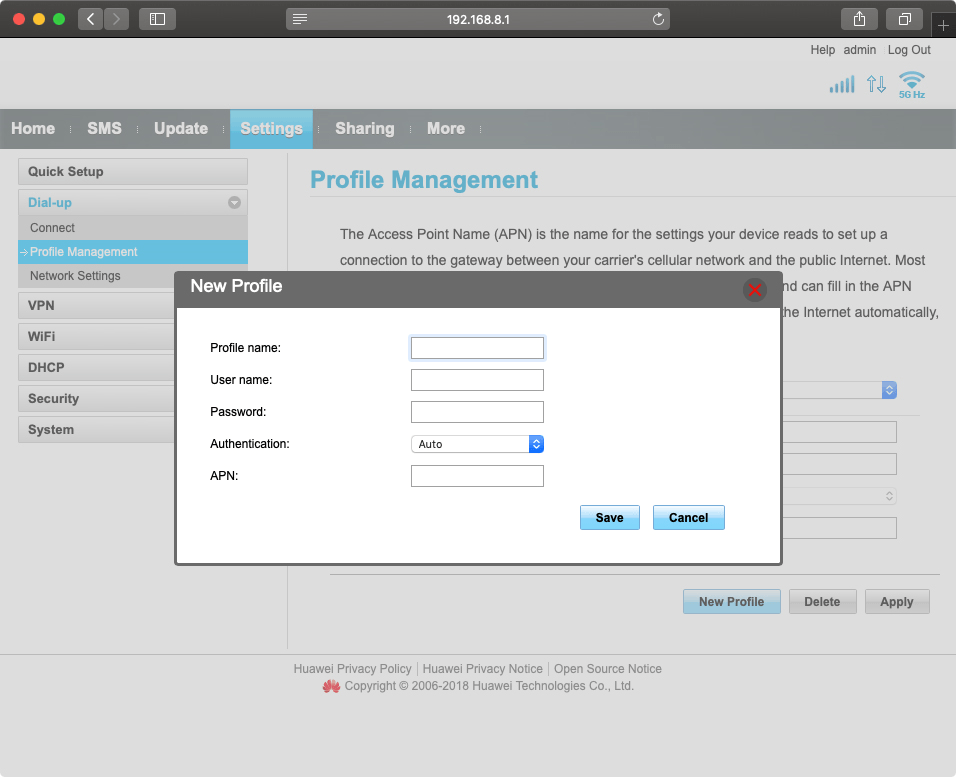Save the new profile
This screenshot has width=956, height=777.
(609, 518)
